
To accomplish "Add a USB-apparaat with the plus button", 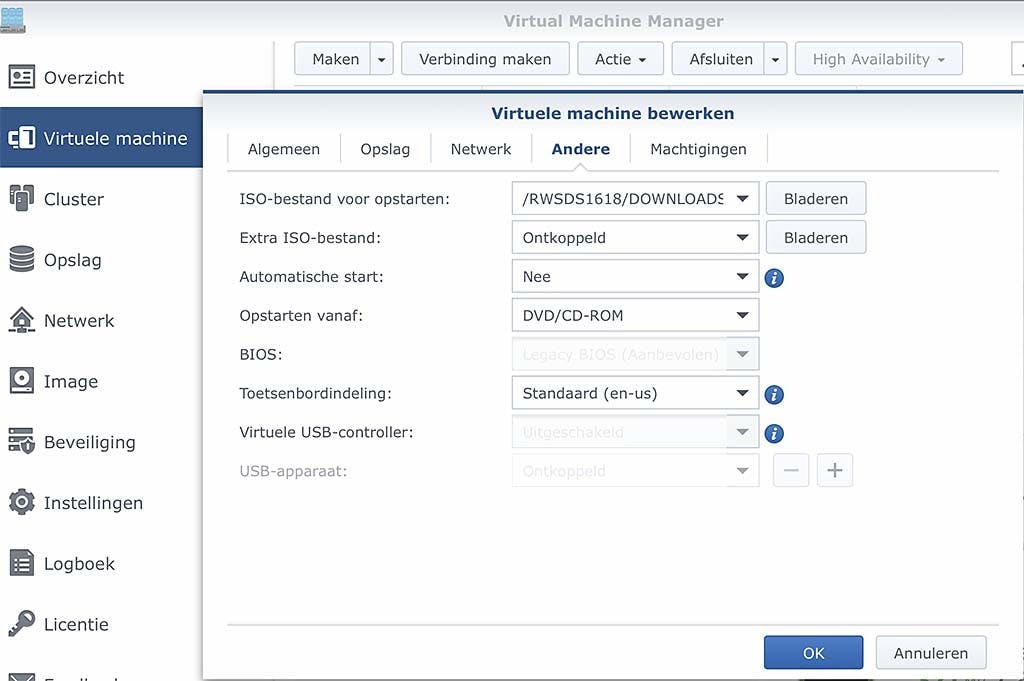I will pos(835,470).
